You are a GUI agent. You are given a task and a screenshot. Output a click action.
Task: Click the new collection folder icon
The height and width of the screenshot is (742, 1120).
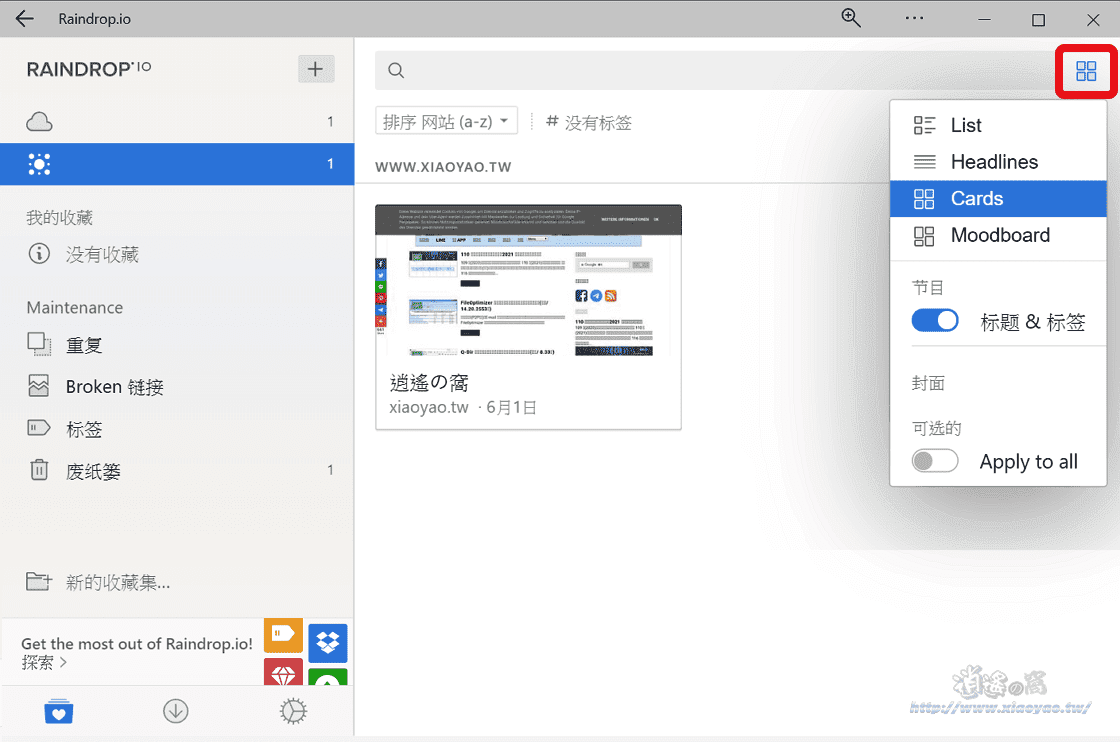pyautogui.click(x=39, y=581)
